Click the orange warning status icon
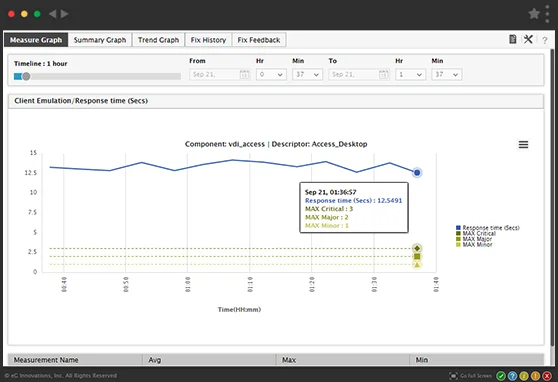Image resolution: width=558 pixels, height=382 pixels. [x=535, y=376]
